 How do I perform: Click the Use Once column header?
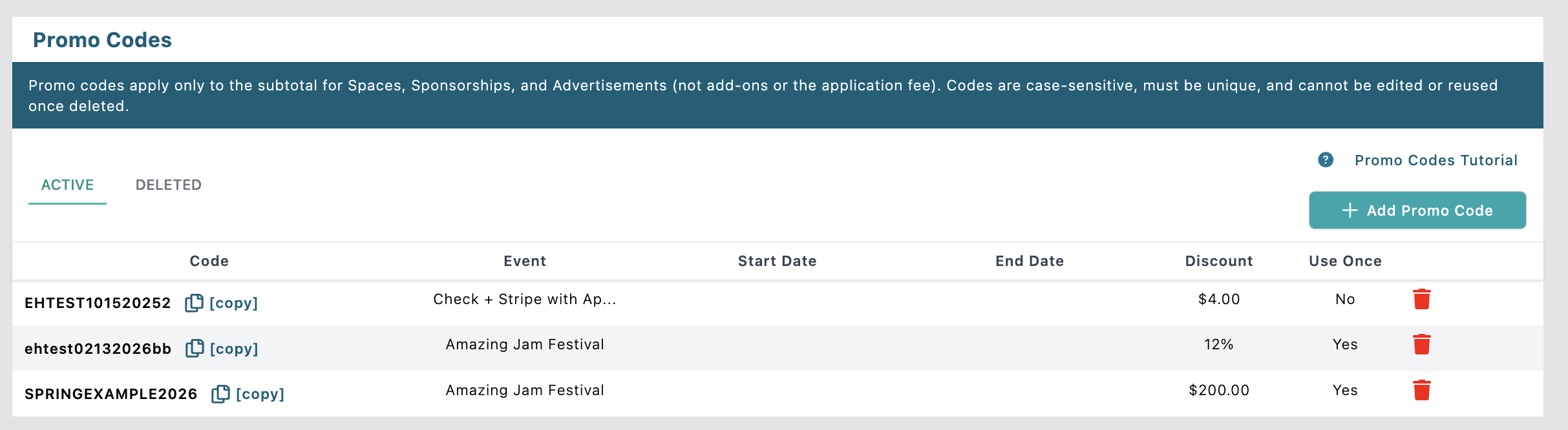click(x=1345, y=261)
